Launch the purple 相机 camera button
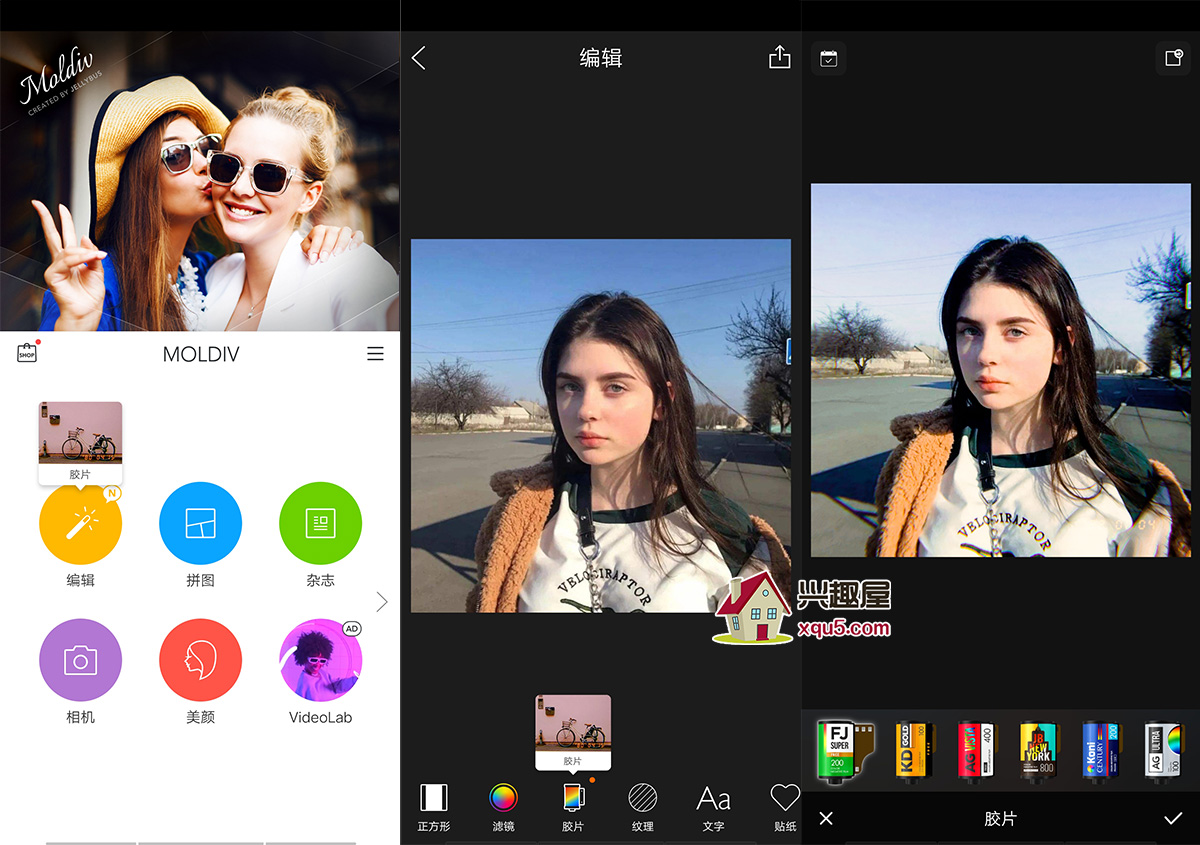Screen dimensions: 1200x845 [80, 660]
